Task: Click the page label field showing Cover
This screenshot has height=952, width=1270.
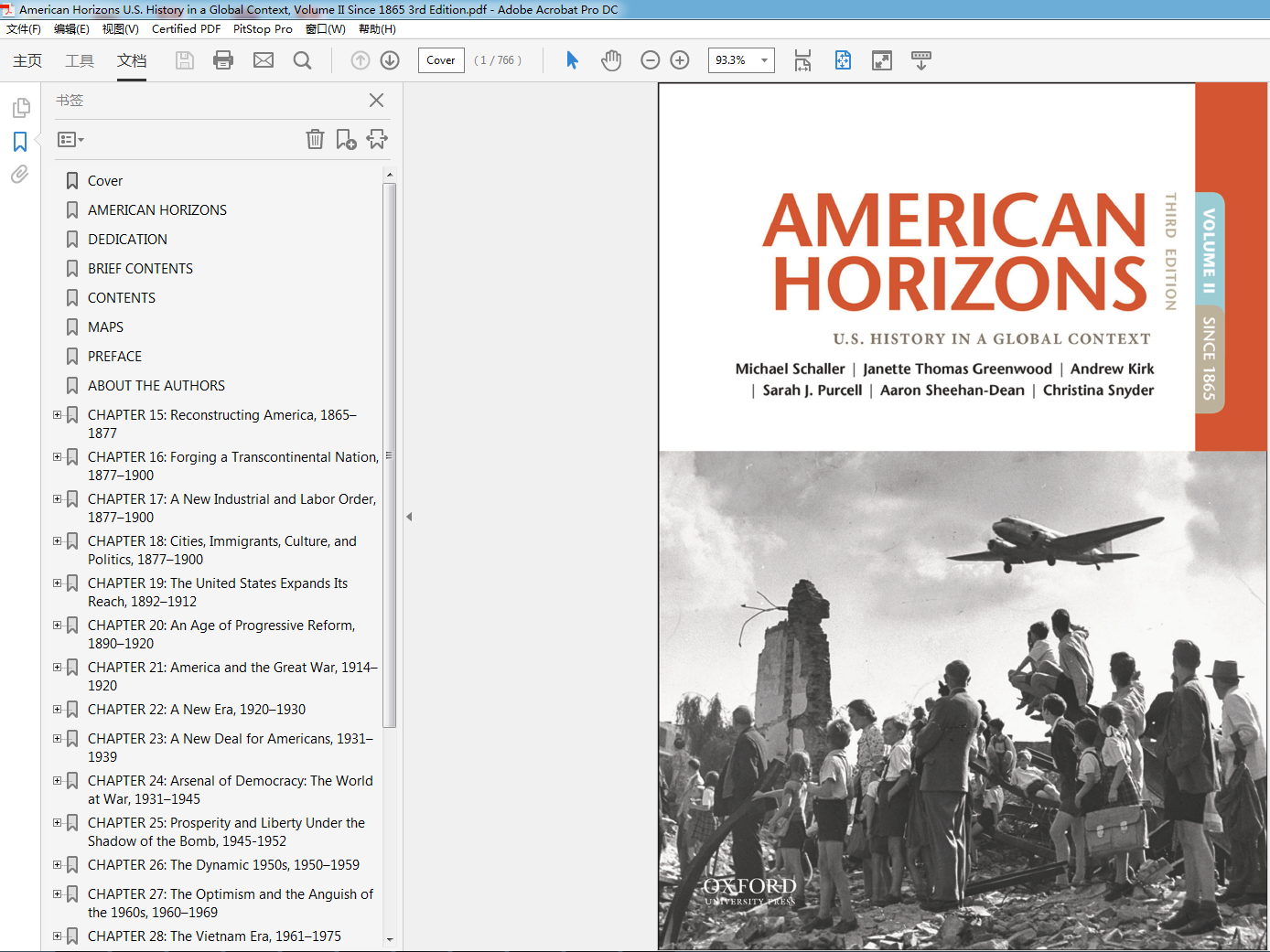Action: pos(441,60)
